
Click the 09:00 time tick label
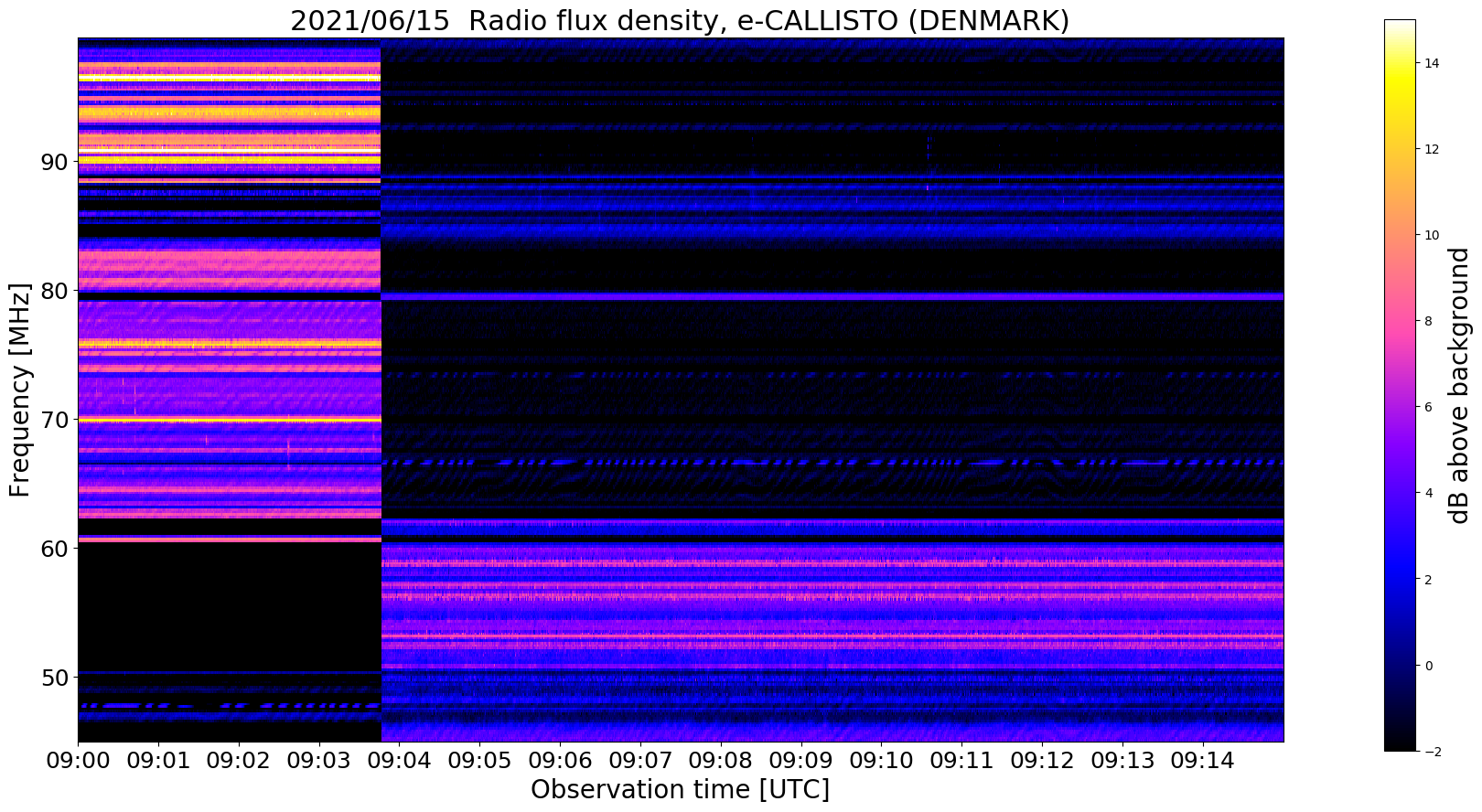pyautogui.click(x=78, y=760)
